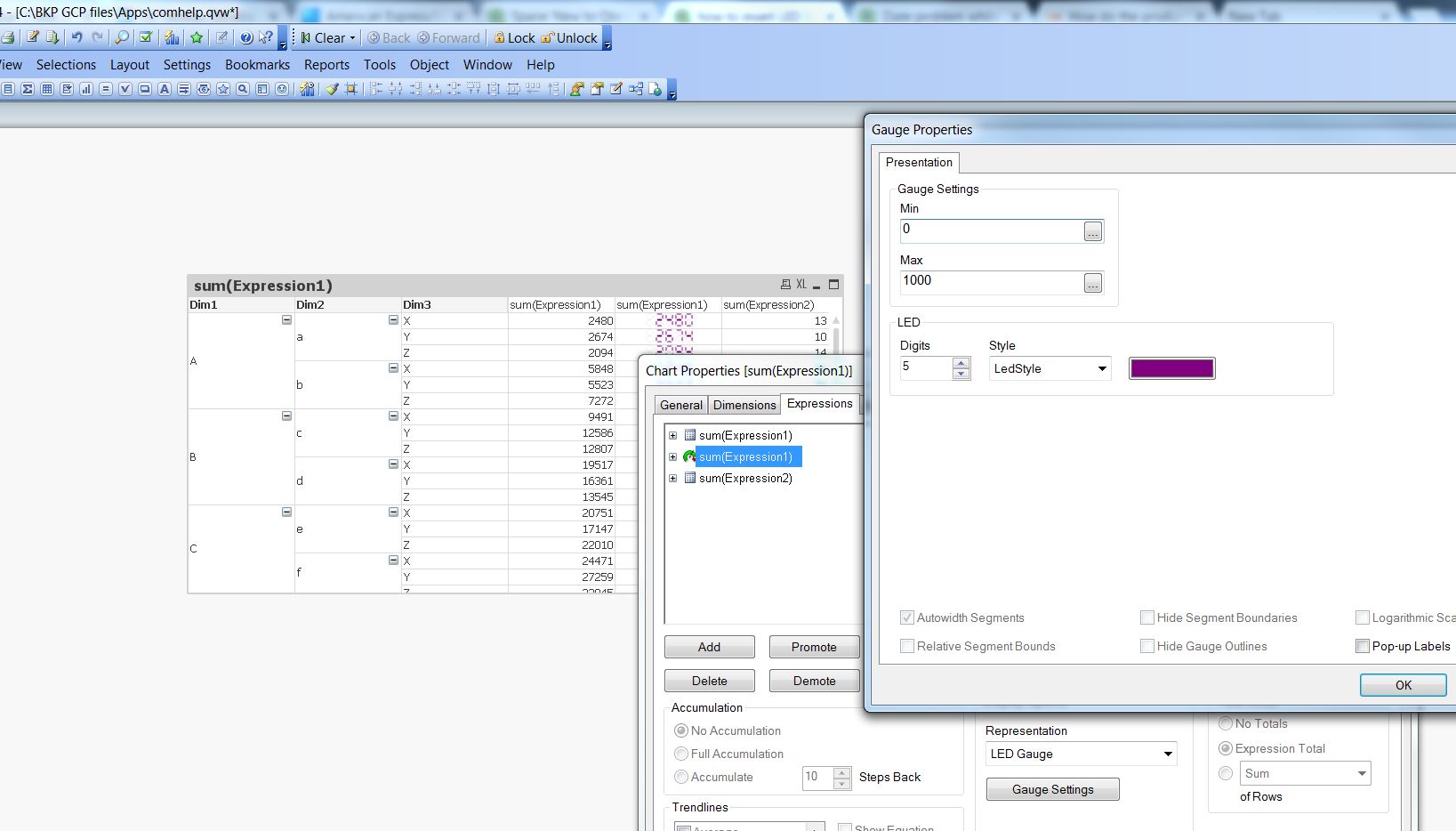Expand the sum(Expression2) tree node
Image resolution: width=1456 pixels, height=831 pixels.
(673, 478)
